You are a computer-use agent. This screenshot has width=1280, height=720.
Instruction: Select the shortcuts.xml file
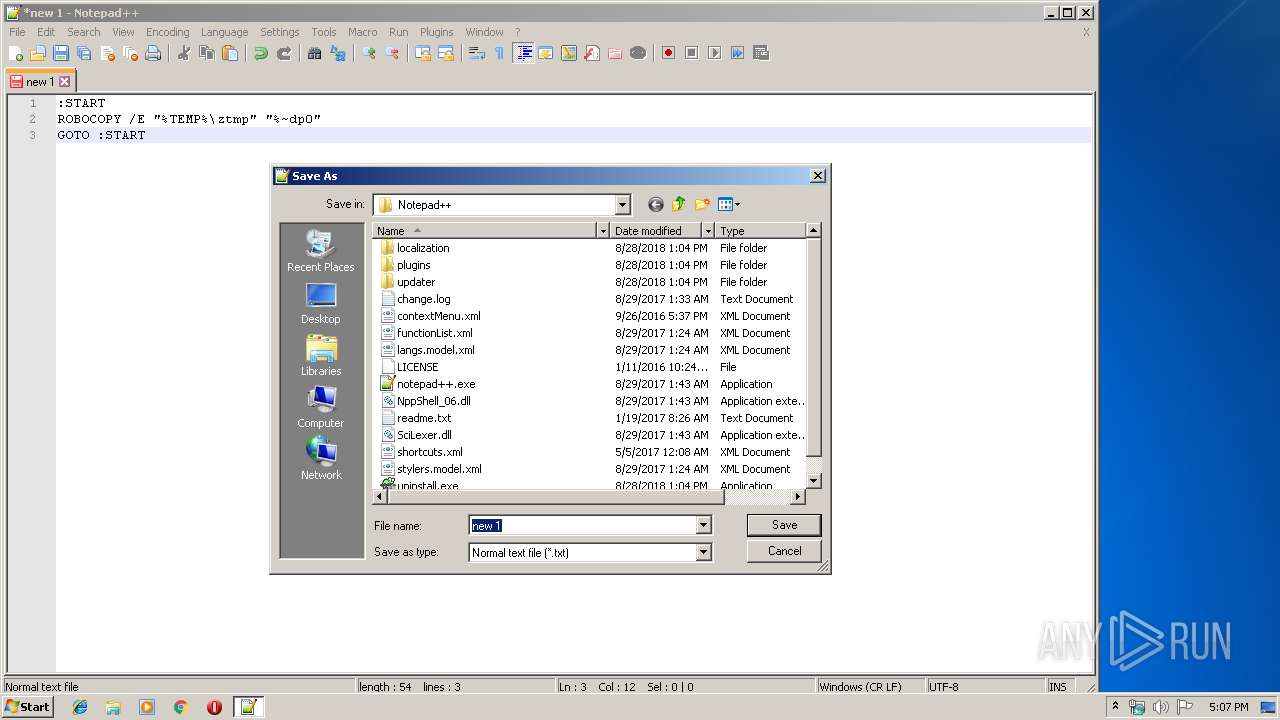[x=422, y=452]
